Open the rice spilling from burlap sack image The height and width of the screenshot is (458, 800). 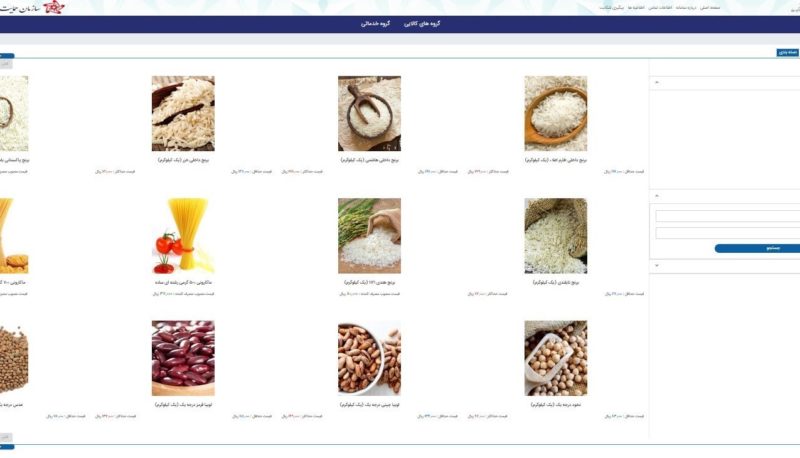tap(556, 236)
